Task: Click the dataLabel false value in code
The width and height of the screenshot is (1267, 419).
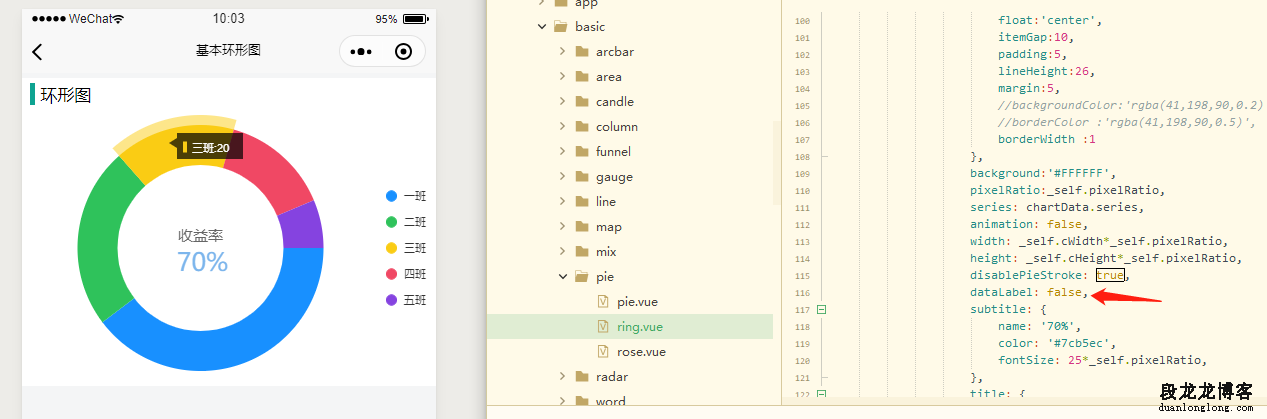Action: pos(1066,292)
